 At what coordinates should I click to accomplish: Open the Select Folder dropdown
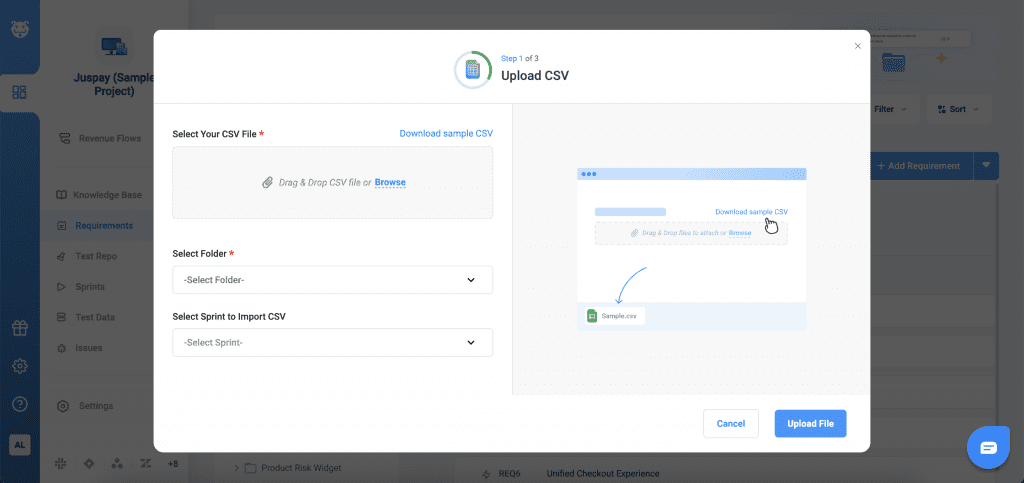(332, 280)
